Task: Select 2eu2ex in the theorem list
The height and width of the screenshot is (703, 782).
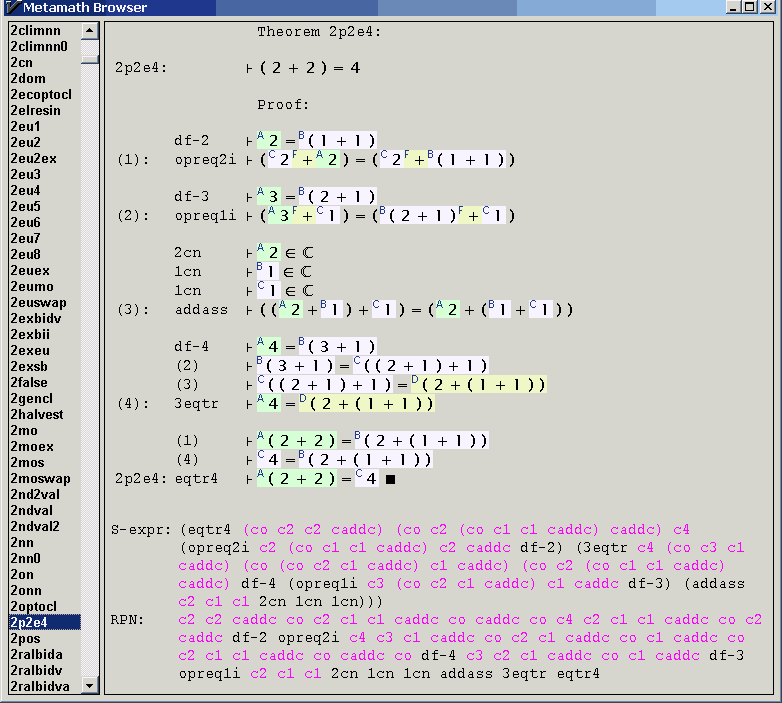Action: tap(33, 159)
